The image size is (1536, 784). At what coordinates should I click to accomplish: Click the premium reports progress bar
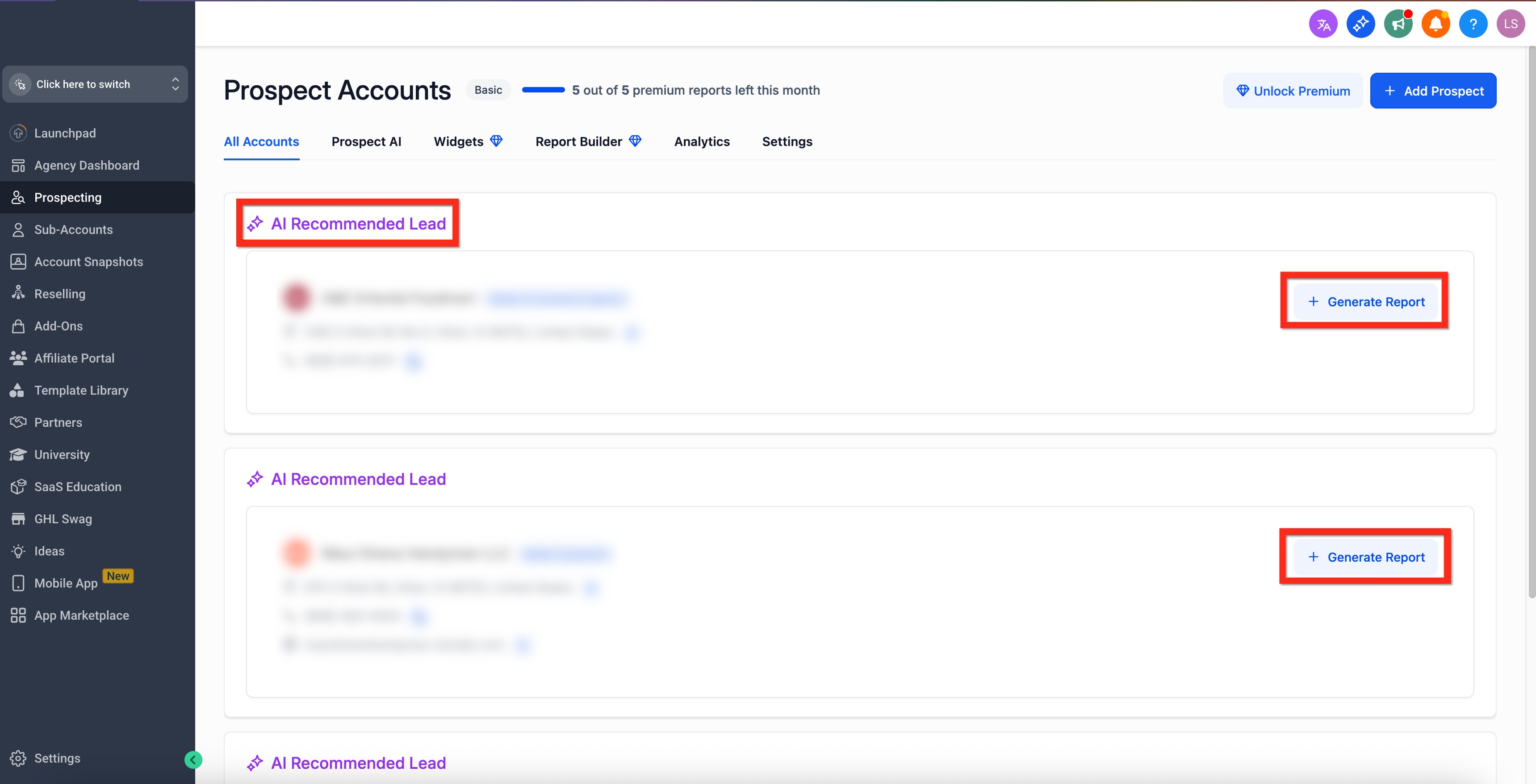pyautogui.click(x=543, y=90)
